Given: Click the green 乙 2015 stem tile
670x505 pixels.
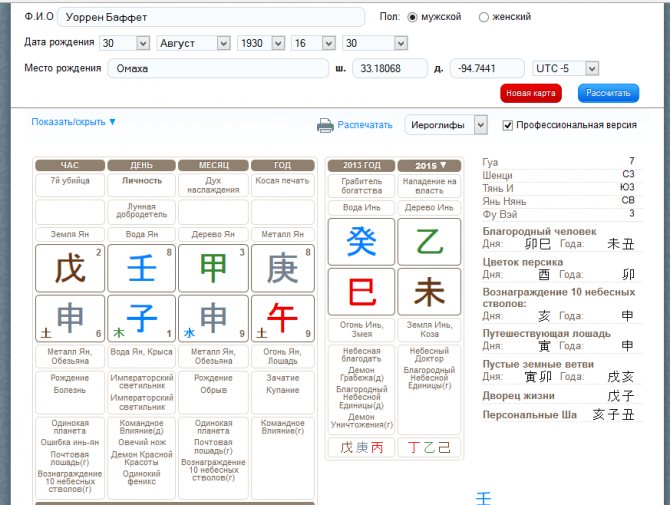Looking at the screenshot, I should pyautogui.click(x=429, y=242).
